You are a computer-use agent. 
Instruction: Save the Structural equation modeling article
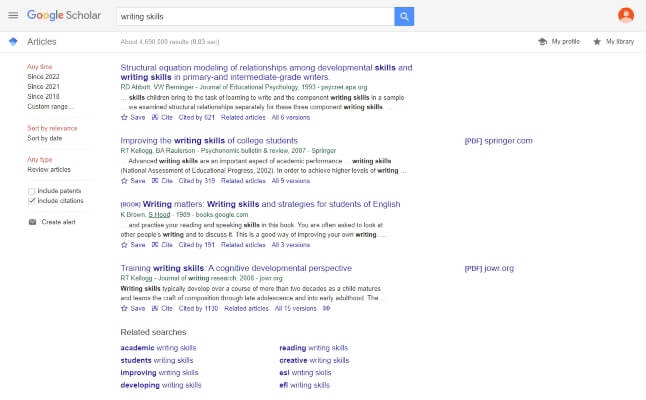133,117
